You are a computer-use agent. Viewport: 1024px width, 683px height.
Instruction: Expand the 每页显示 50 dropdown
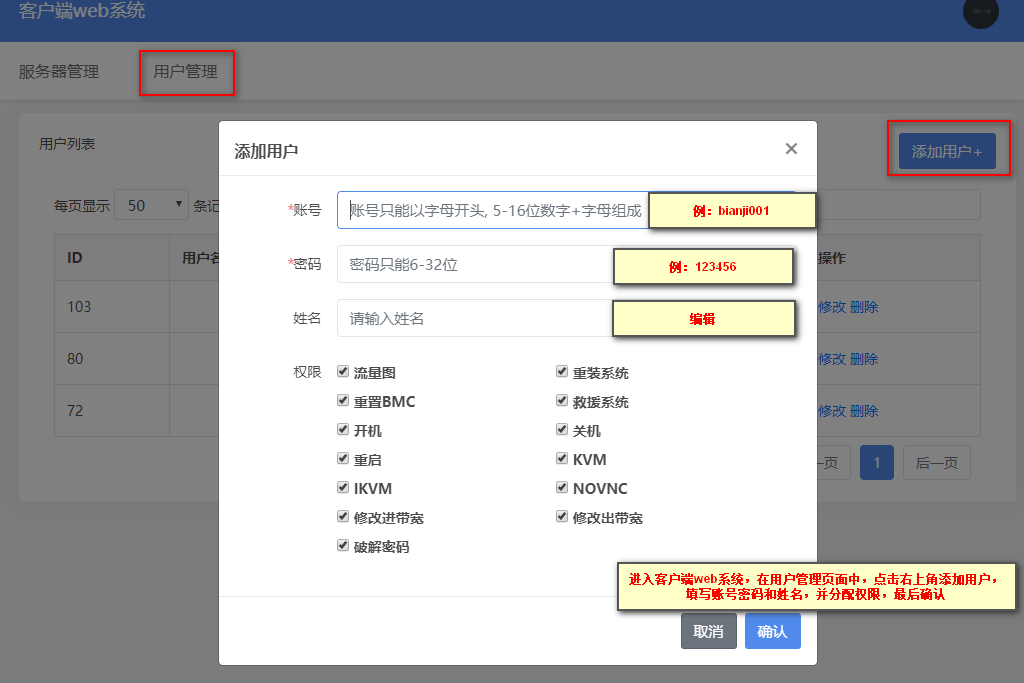[152, 205]
